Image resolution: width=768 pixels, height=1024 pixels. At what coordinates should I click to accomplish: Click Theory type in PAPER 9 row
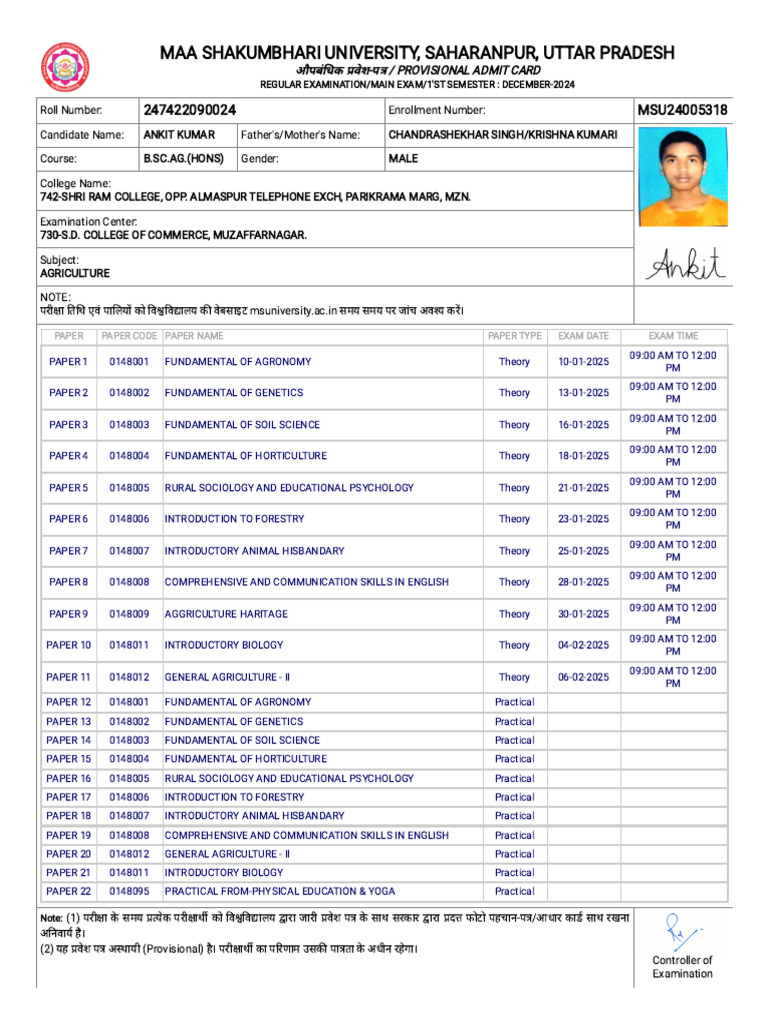(515, 615)
